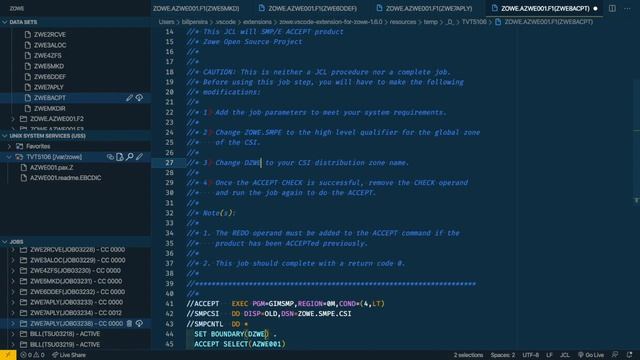Open the editor more actions ellipsis
The width and height of the screenshot is (640, 360).
627,8
